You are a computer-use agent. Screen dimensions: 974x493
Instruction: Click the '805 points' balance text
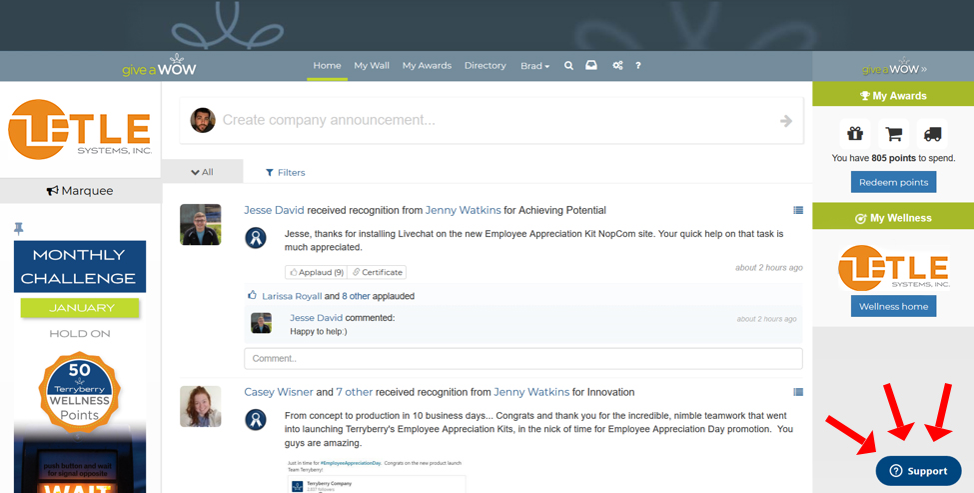point(893,158)
